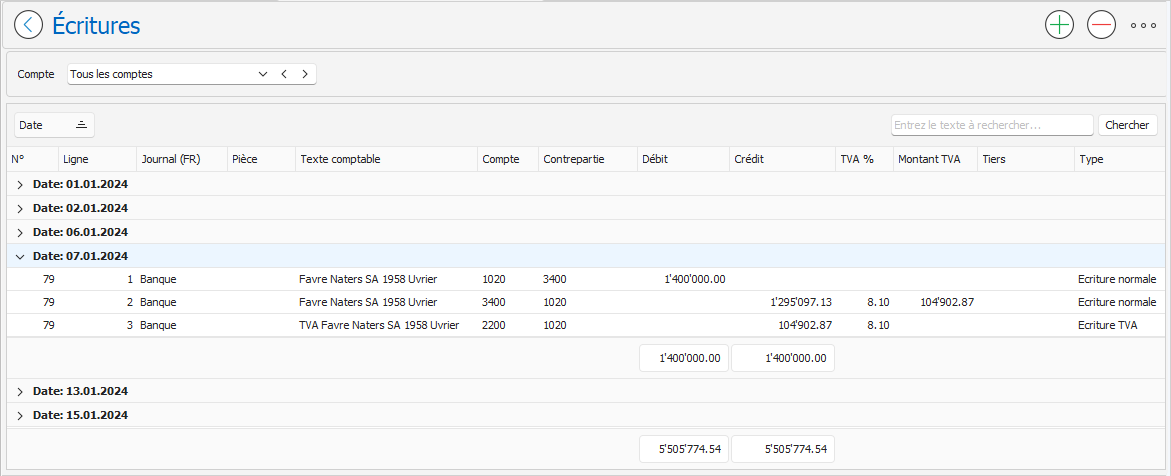Click 'TVA Favre Naters SA 1958 Uvrier' text
The width and height of the screenshot is (1171, 476).
(379, 325)
